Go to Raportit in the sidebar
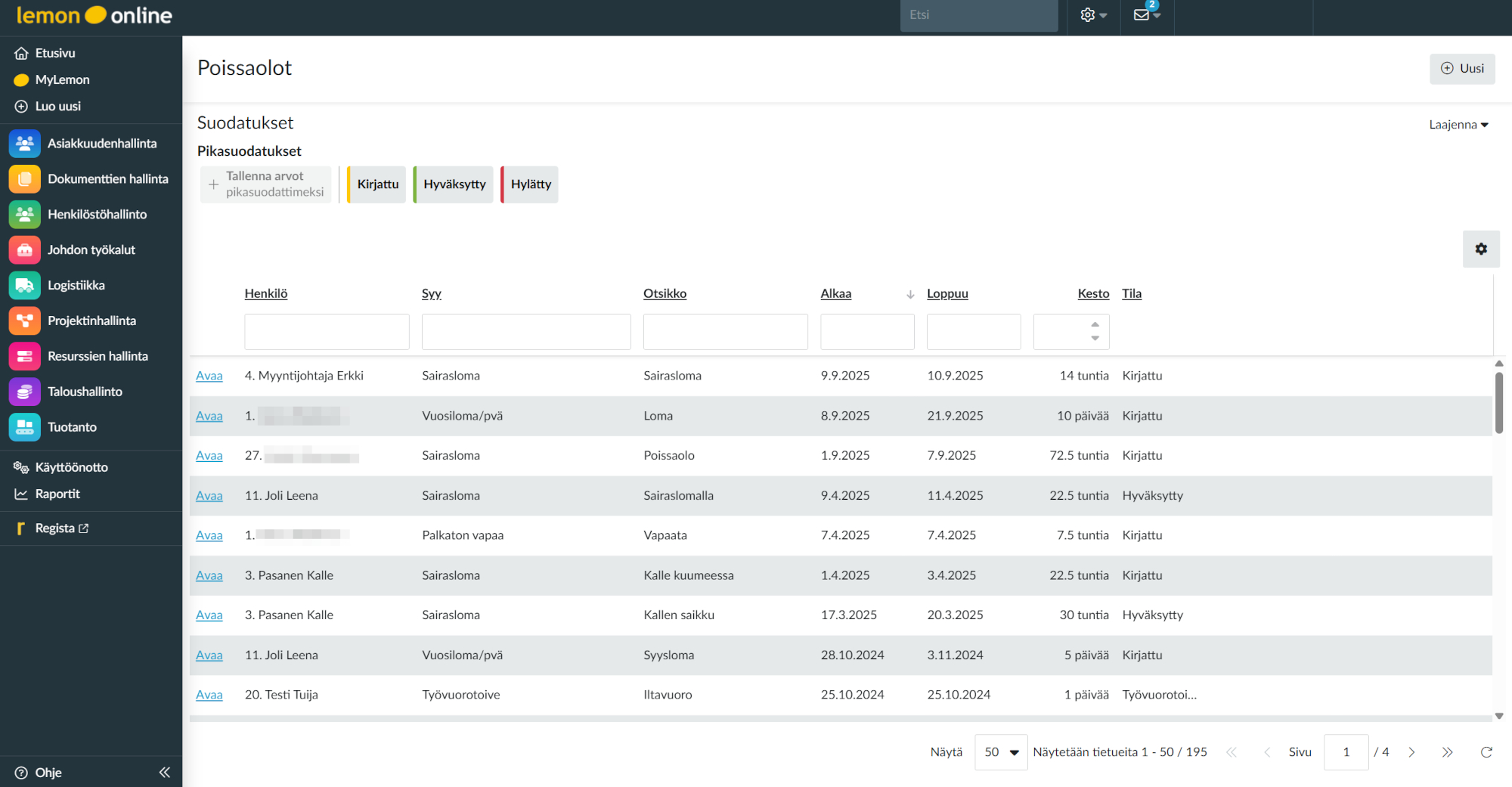 tap(57, 494)
